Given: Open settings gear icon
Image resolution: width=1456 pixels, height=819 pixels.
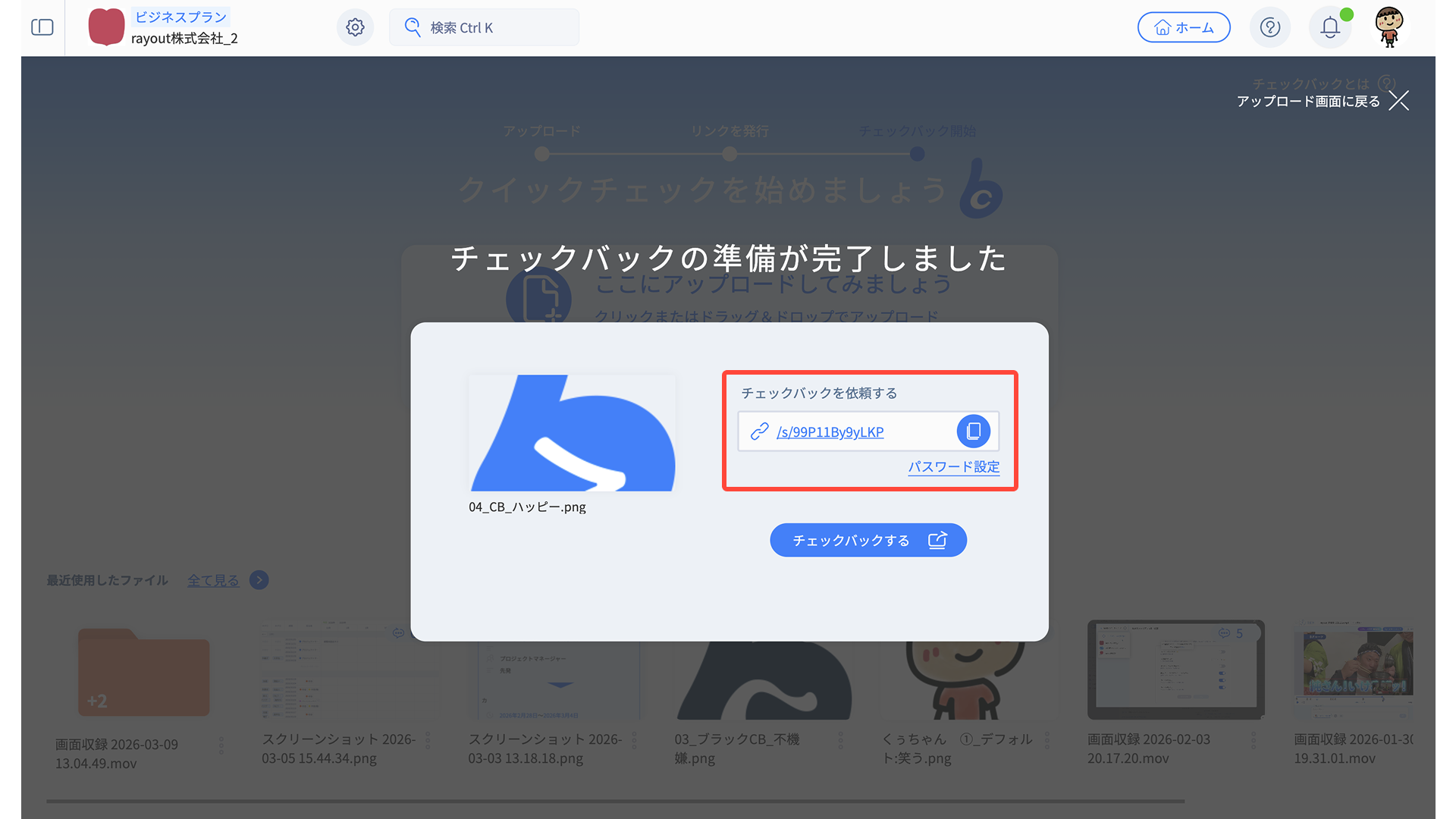Looking at the screenshot, I should [355, 27].
